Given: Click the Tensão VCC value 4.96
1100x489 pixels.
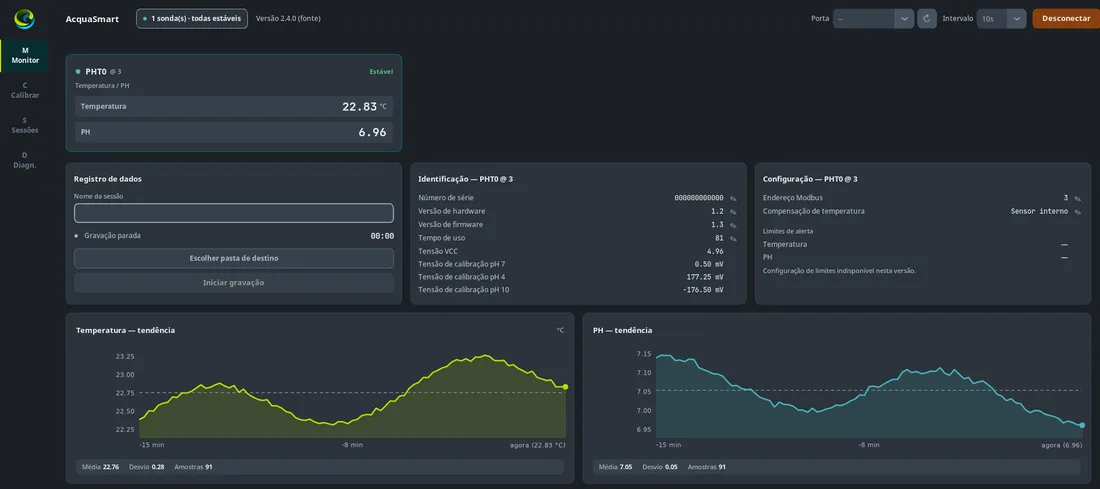Looking at the screenshot, I should tap(716, 251).
